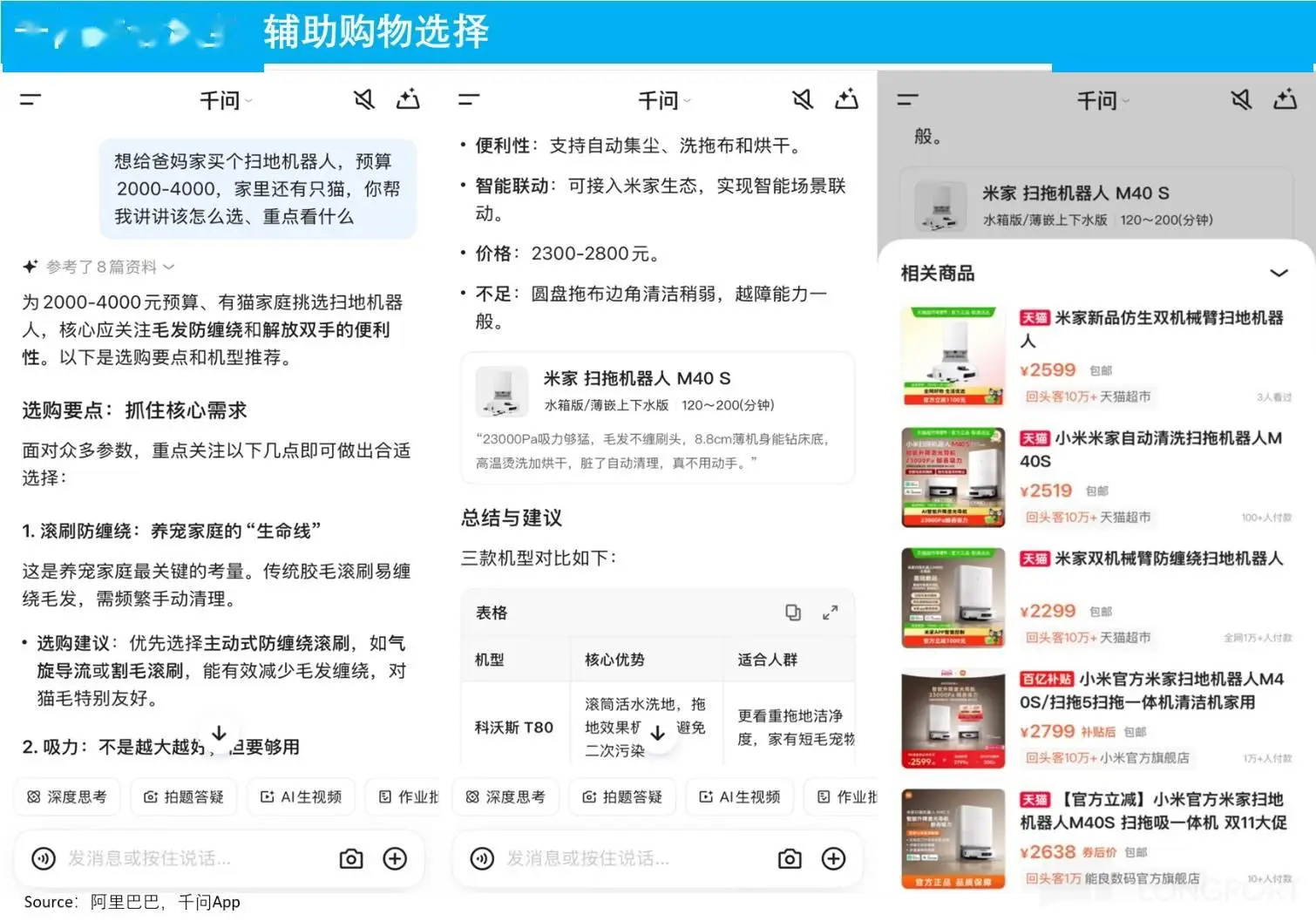Viewport: 1316px width, 921px height.
Task: Open the 千问 model dropdown in the right screen
Action: 1102,101
